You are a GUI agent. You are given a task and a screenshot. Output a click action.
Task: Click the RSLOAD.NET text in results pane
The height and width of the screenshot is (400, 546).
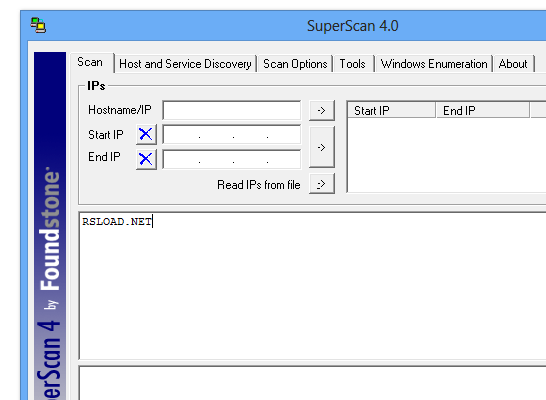pos(117,222)
